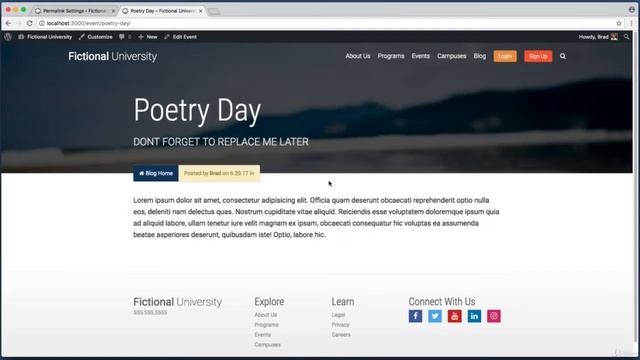Viewport: 640px width, 360px height.
Task: Select the Poetry Day browser tab
Action: 162,11
